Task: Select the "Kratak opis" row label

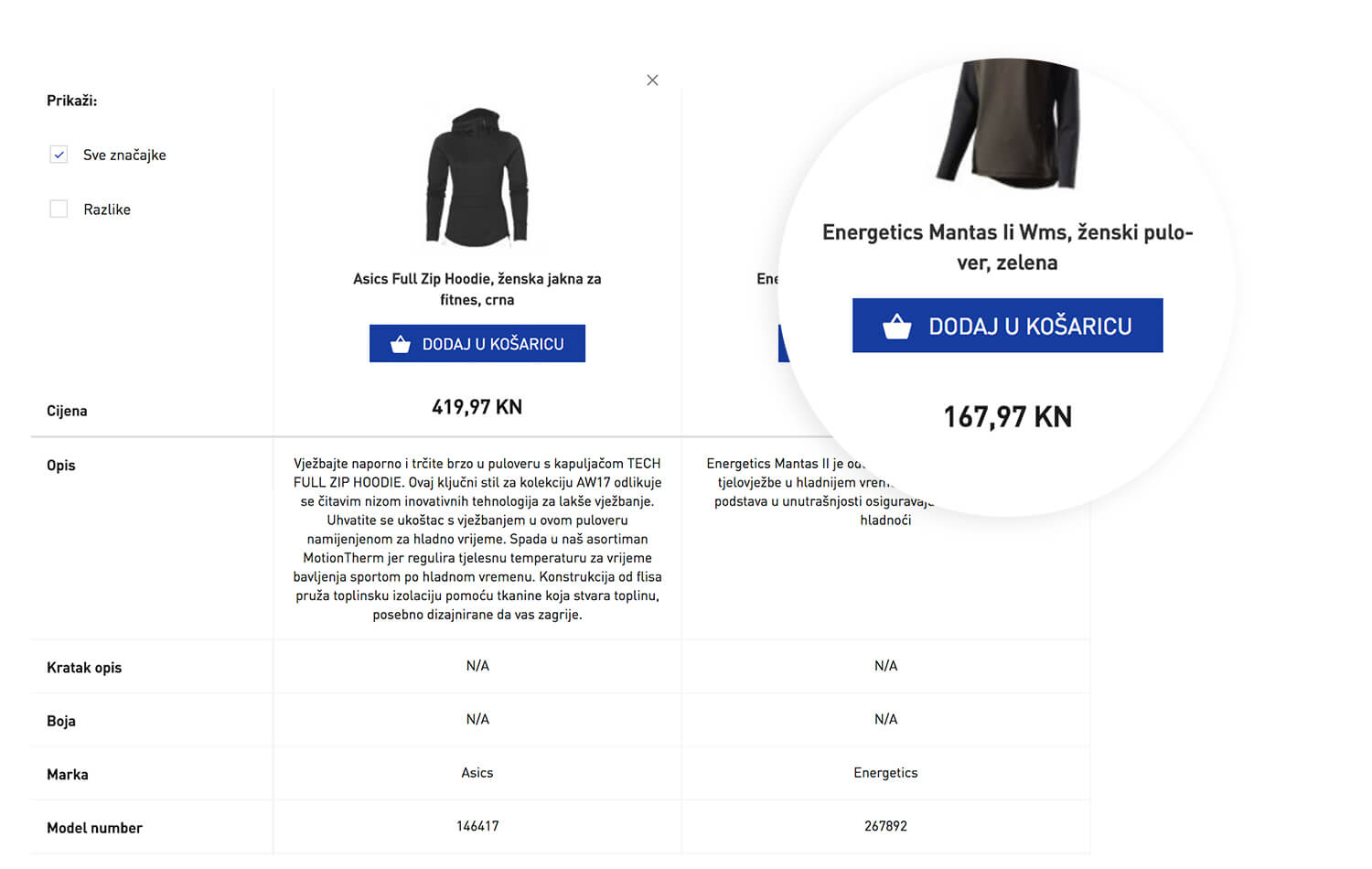Action: point(84,668)
